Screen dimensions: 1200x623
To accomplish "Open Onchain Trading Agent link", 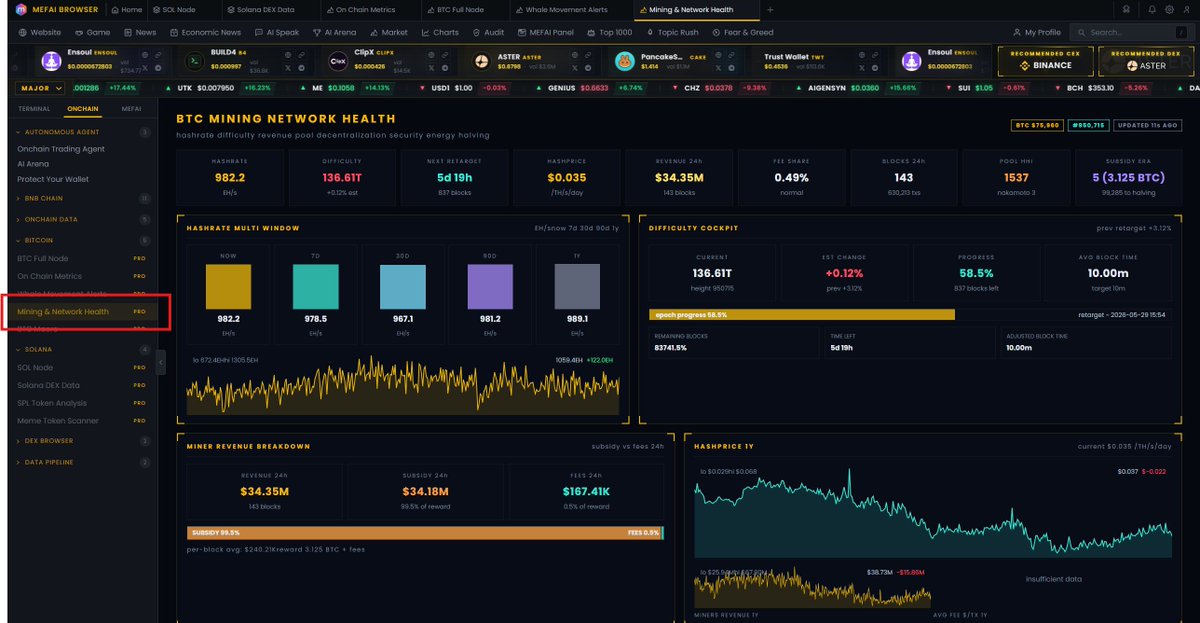I will coord(61,149).
